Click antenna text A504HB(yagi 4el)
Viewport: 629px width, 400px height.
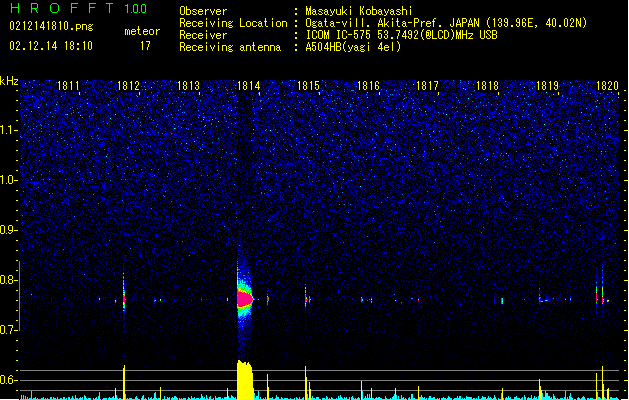pos(353,47)
